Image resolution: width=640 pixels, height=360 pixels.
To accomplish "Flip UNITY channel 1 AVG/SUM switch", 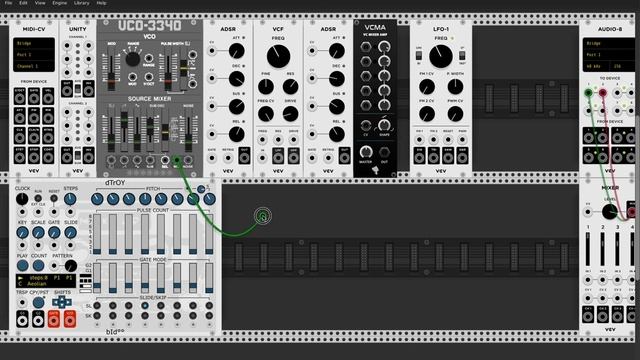I will [x=78, y=89].
